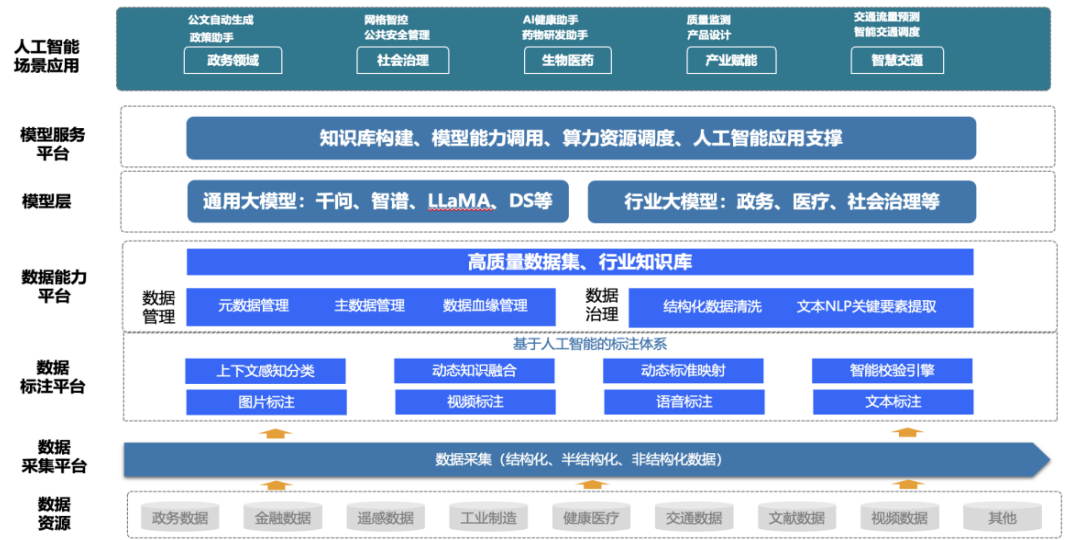1076x540 pixels.
Task: Select the 通用大模型 model block
Action: pyautogui.click(x=378, y=201)
